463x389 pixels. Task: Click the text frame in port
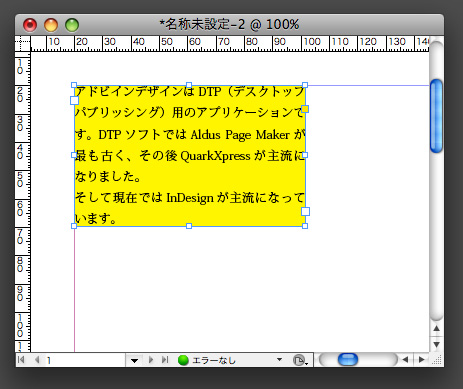tap(74, 100)
